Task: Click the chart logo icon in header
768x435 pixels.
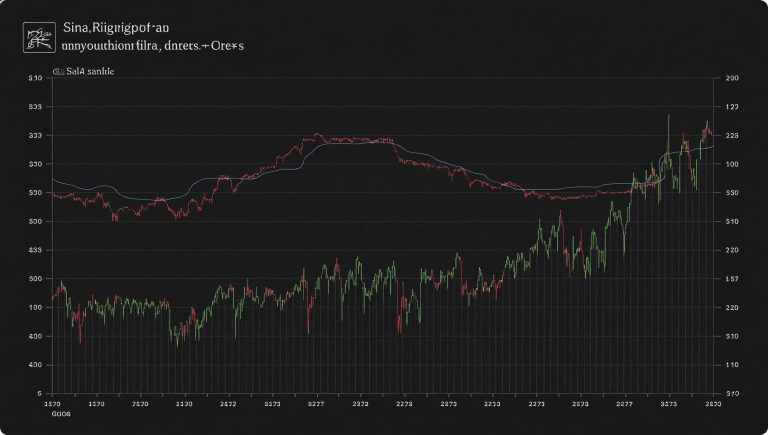Action: 38,38
